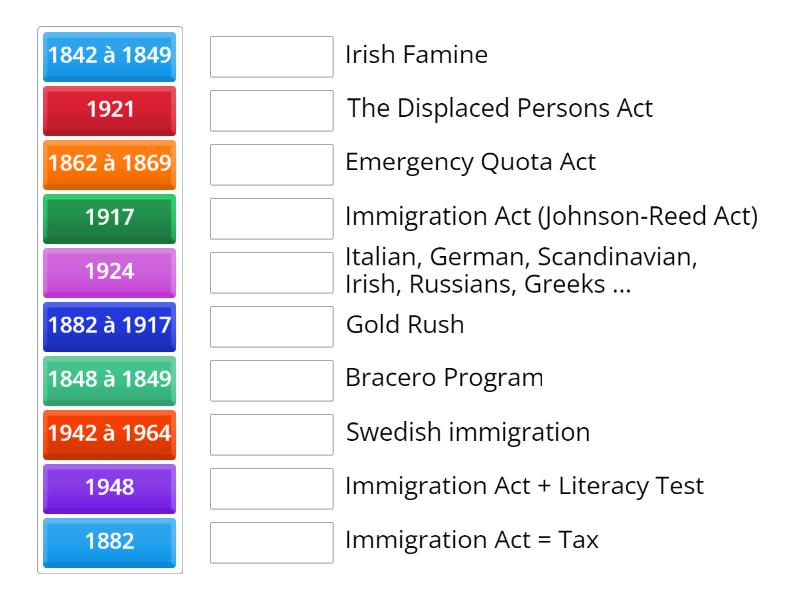Click the drop box beside Italian, German, Scandinavian
Image resolution: width=800 pixels, height=600 pixels.
[272, 273]
